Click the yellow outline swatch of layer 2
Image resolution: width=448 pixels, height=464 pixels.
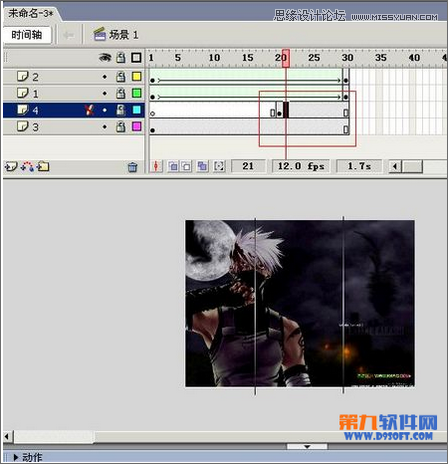tap(137, 76)
